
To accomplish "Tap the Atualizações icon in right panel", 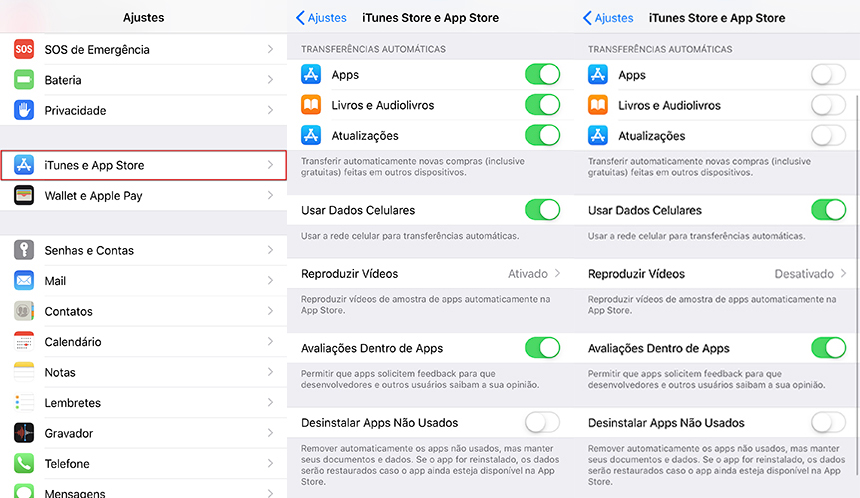I will pos(598,135).
